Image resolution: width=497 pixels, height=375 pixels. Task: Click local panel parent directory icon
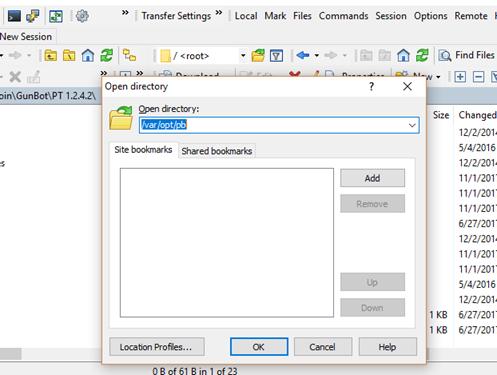pos(50,55)
